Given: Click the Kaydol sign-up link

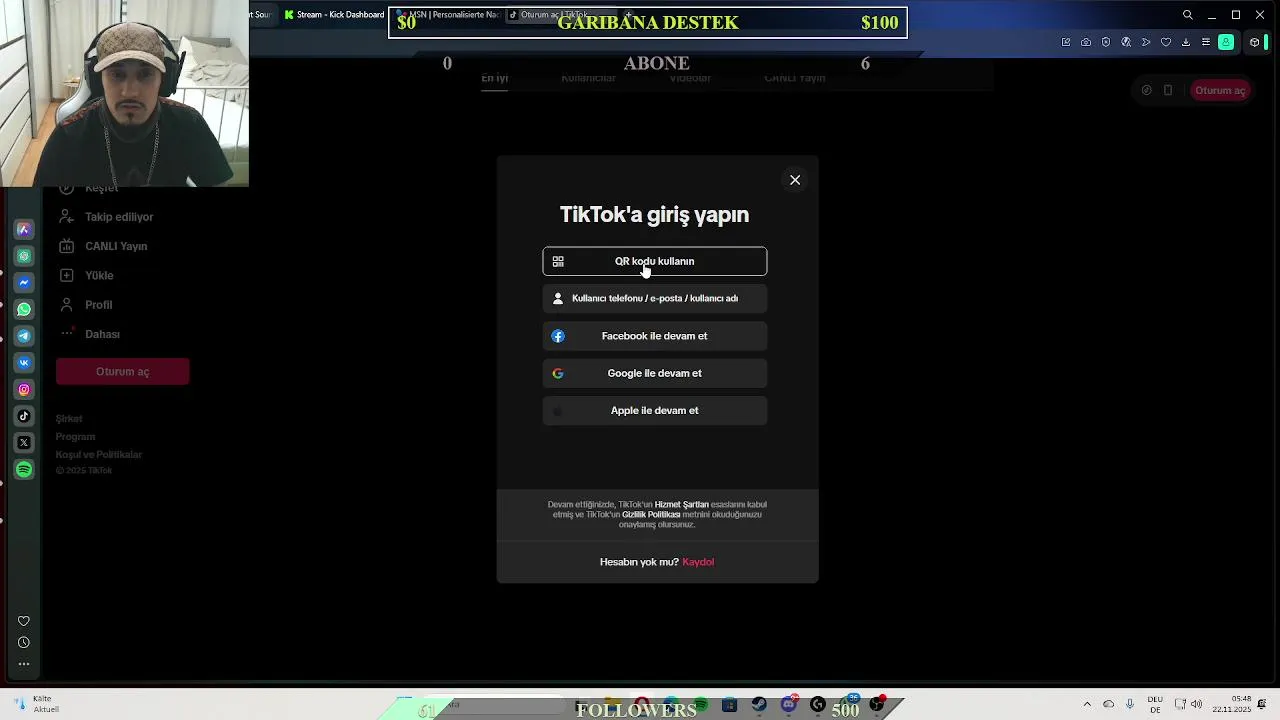Looking at the screenshot, I should pyautogui.click(x=698, y=562).
